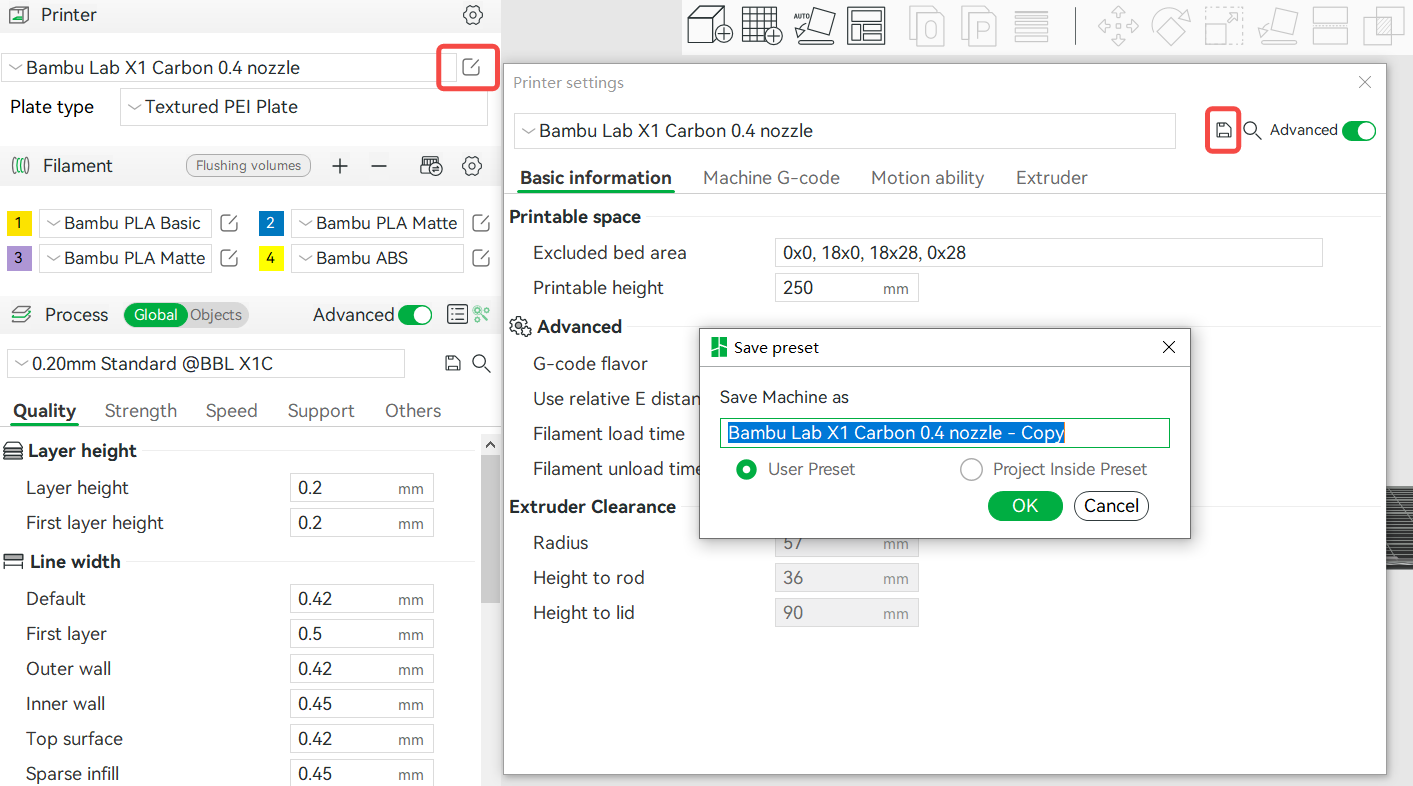Open the Motion ability tab
Image resolution: width=1413 pixels, height=786 pixels.
point(927,178)
